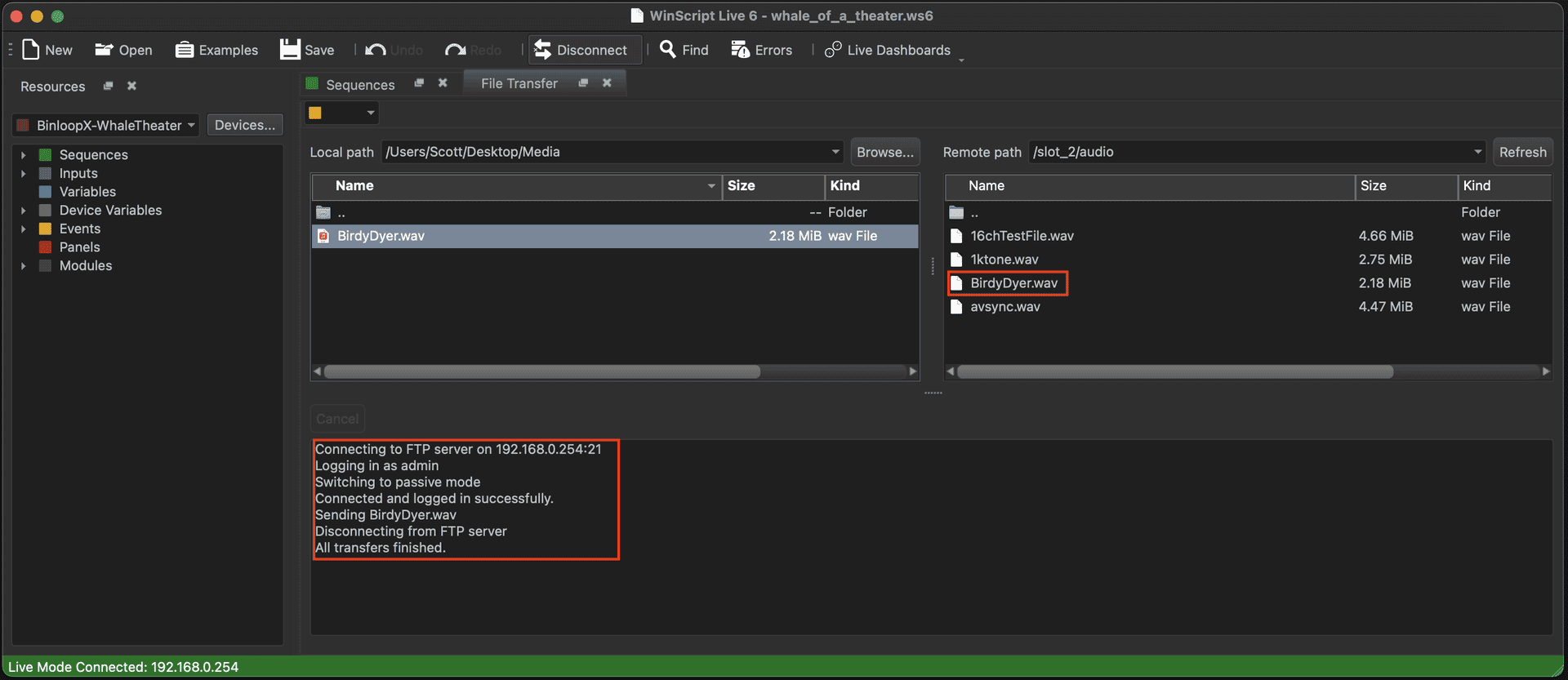Screen dimensions: 1568x680
Task: Undock the File Transfer tab
Action: (583, 82)
